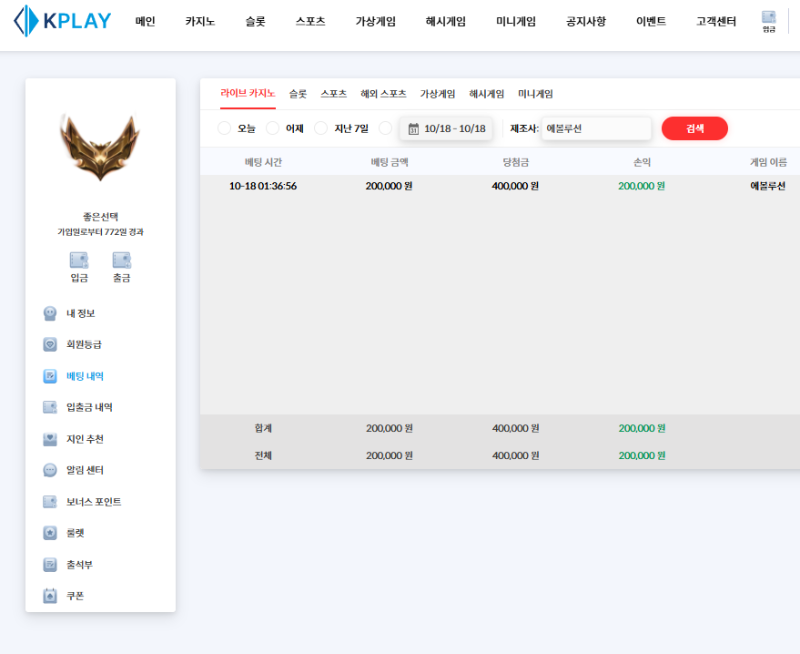
Task: Switch to the 해외 스포츠 tab
Action: [x=383, y=94]
